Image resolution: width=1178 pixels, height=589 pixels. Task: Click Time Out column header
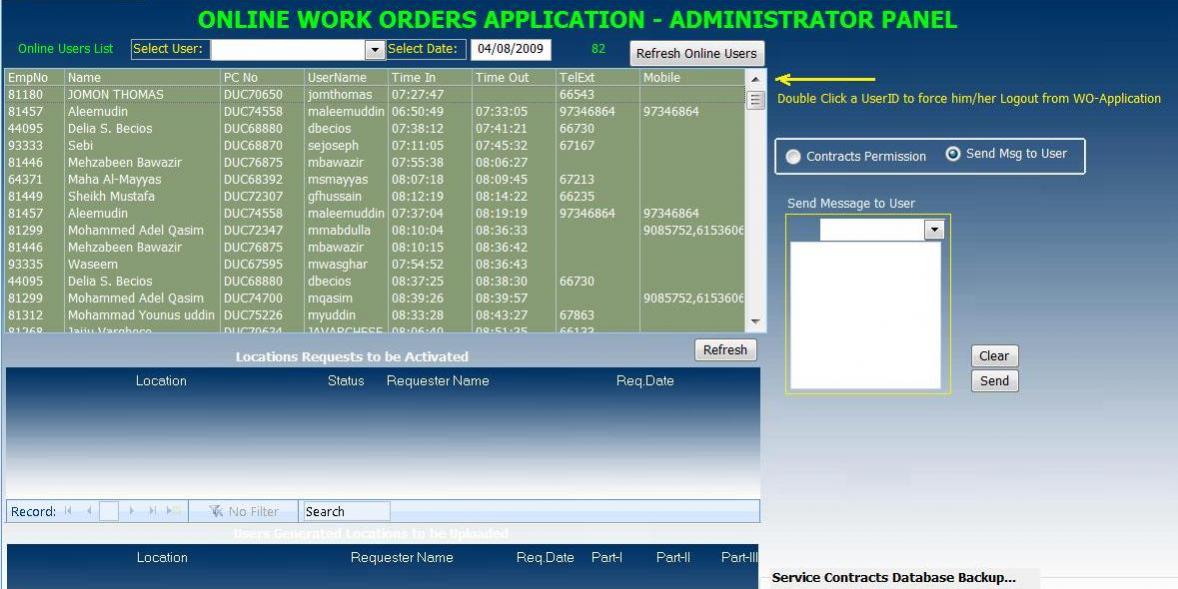(502, 78)
